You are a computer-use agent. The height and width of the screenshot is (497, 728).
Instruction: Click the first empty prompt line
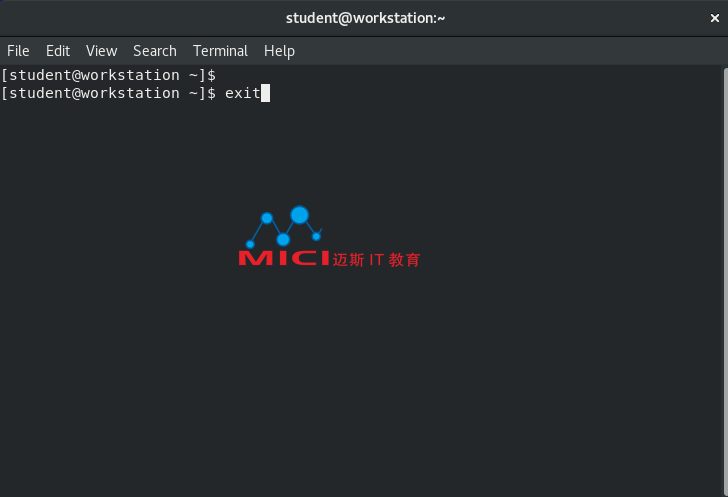click(x=108, y=75)
